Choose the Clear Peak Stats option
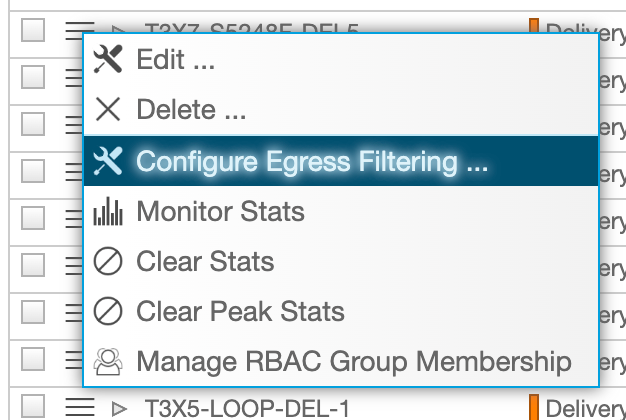This screenshot has width=626, height=420. [341, 311]
